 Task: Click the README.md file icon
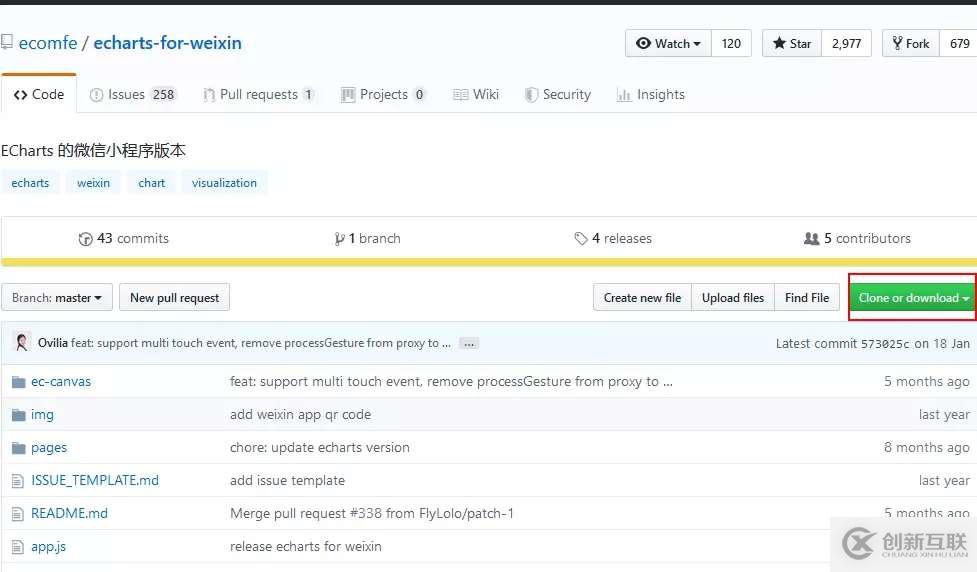17,513
